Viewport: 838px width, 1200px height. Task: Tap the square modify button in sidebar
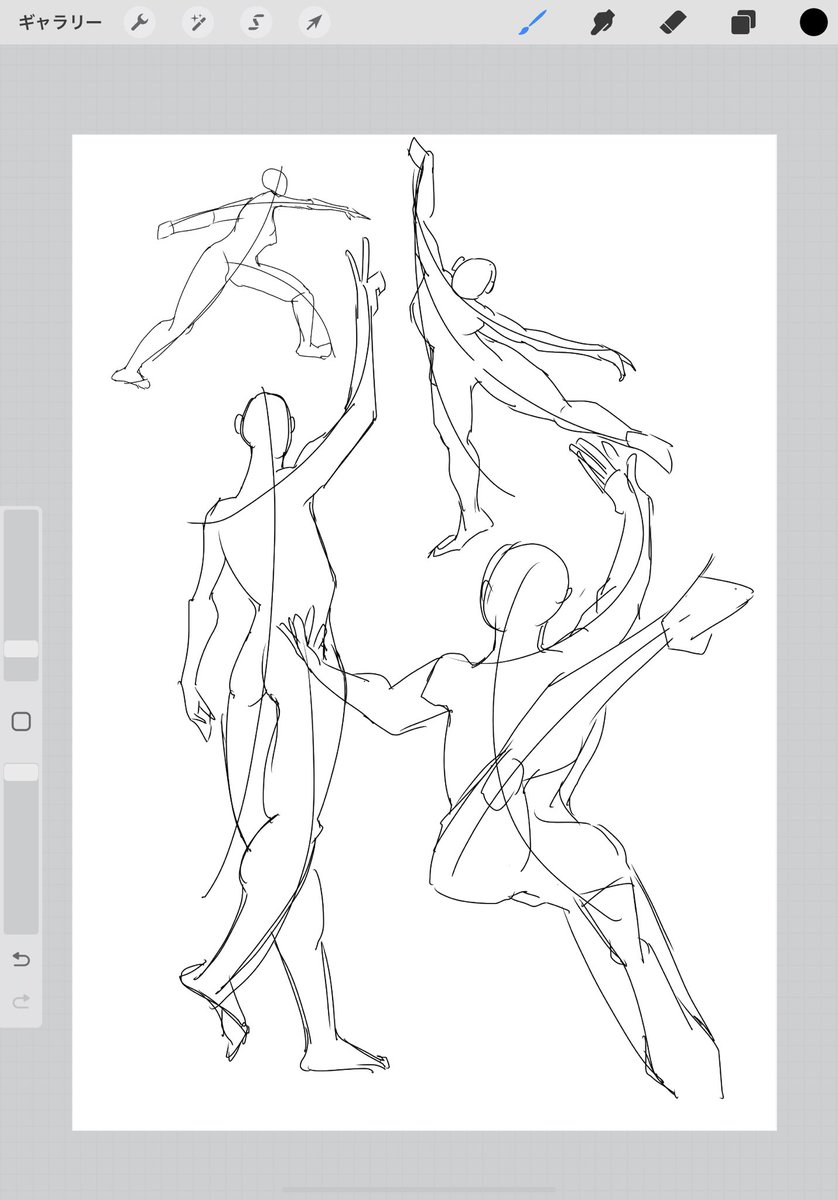[x=21, y=721]
